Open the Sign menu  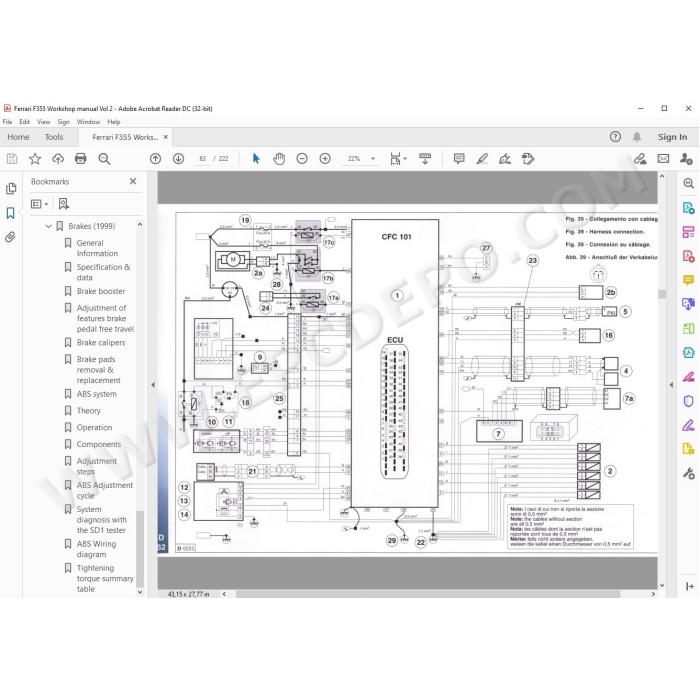tap(63, 122)
